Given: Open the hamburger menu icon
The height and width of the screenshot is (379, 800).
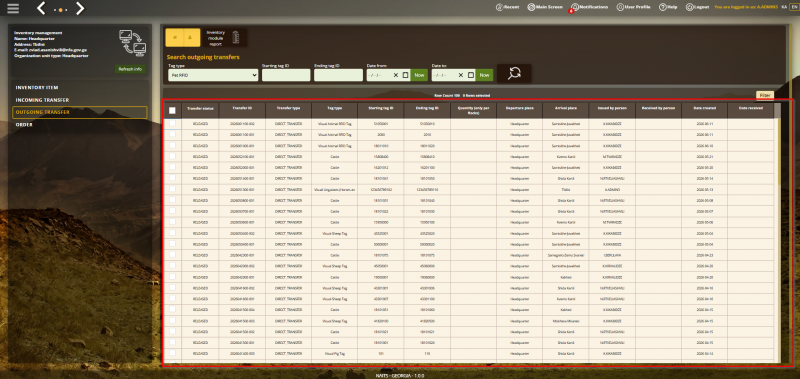Looking at the screenshot, I should click(x=13, y=8).
